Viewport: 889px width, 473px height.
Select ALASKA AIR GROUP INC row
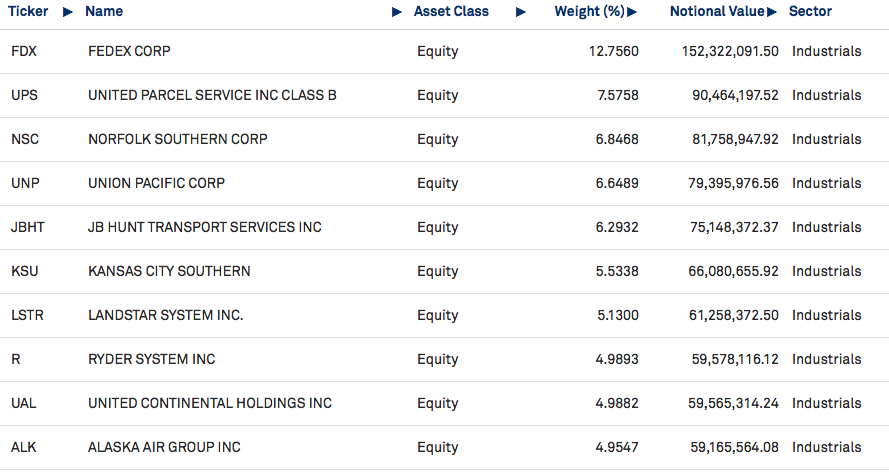coord(444,447)
